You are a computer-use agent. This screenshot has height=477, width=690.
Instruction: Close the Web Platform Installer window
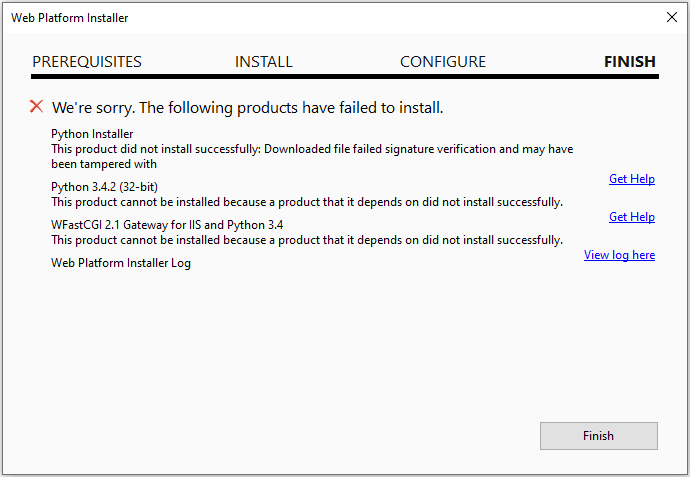[671, 17]
